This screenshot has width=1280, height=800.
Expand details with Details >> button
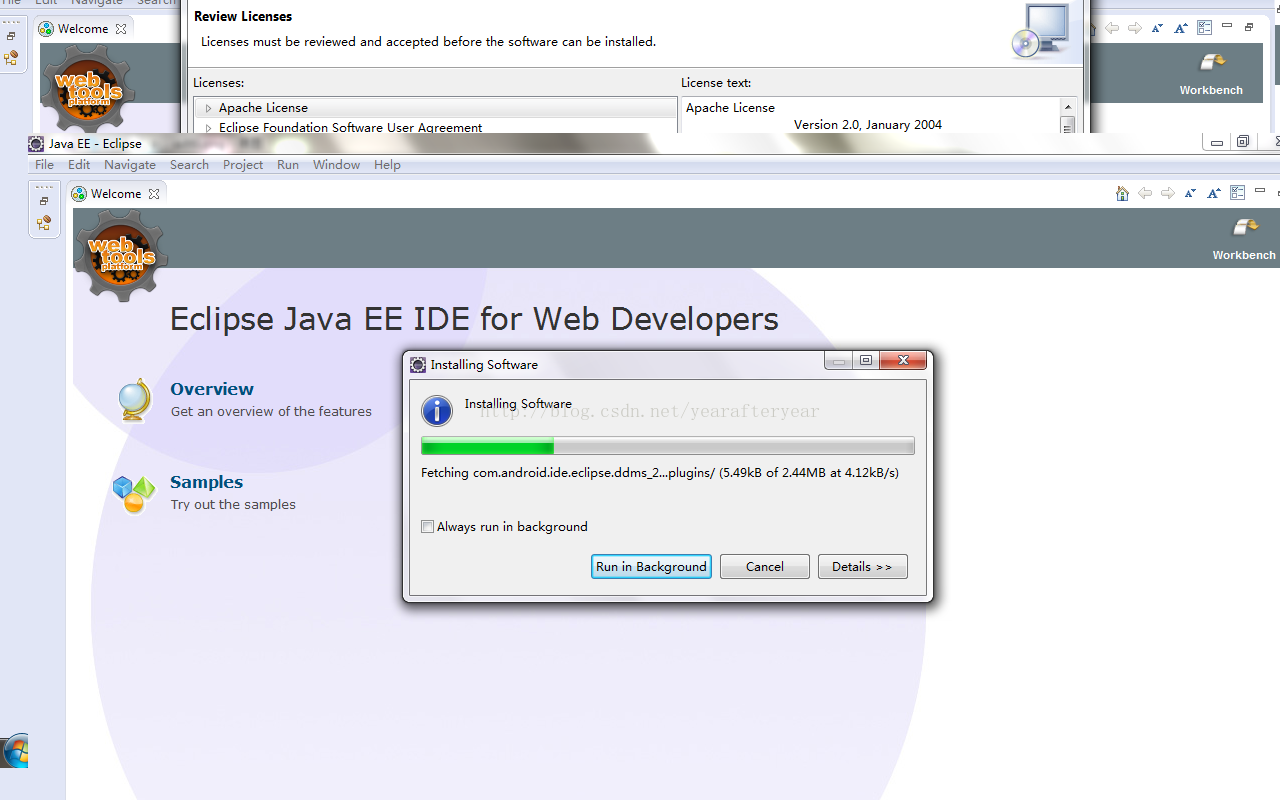[x=862, y=566]
